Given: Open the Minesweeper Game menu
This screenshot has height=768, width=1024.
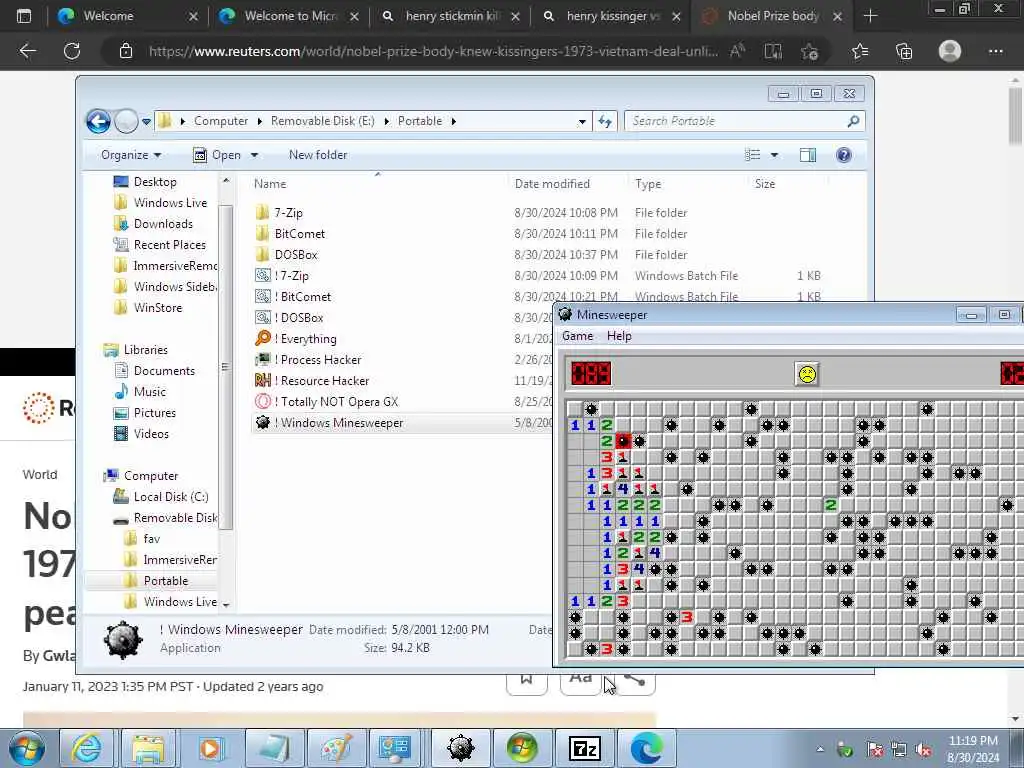Looking at the screenshot, I should pos(577,336).
